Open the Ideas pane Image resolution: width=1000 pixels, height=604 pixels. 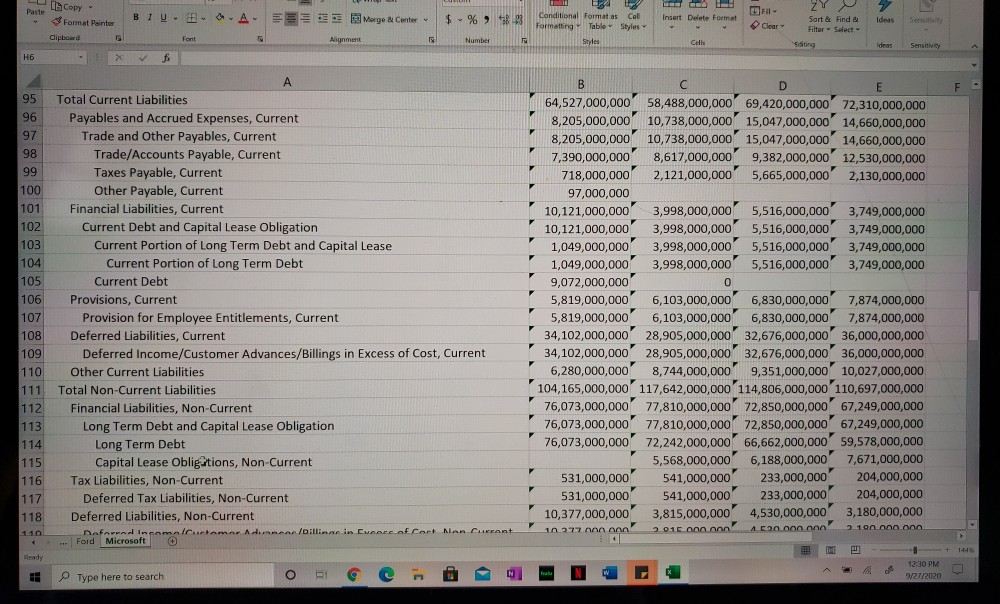[x=885, y=13]
